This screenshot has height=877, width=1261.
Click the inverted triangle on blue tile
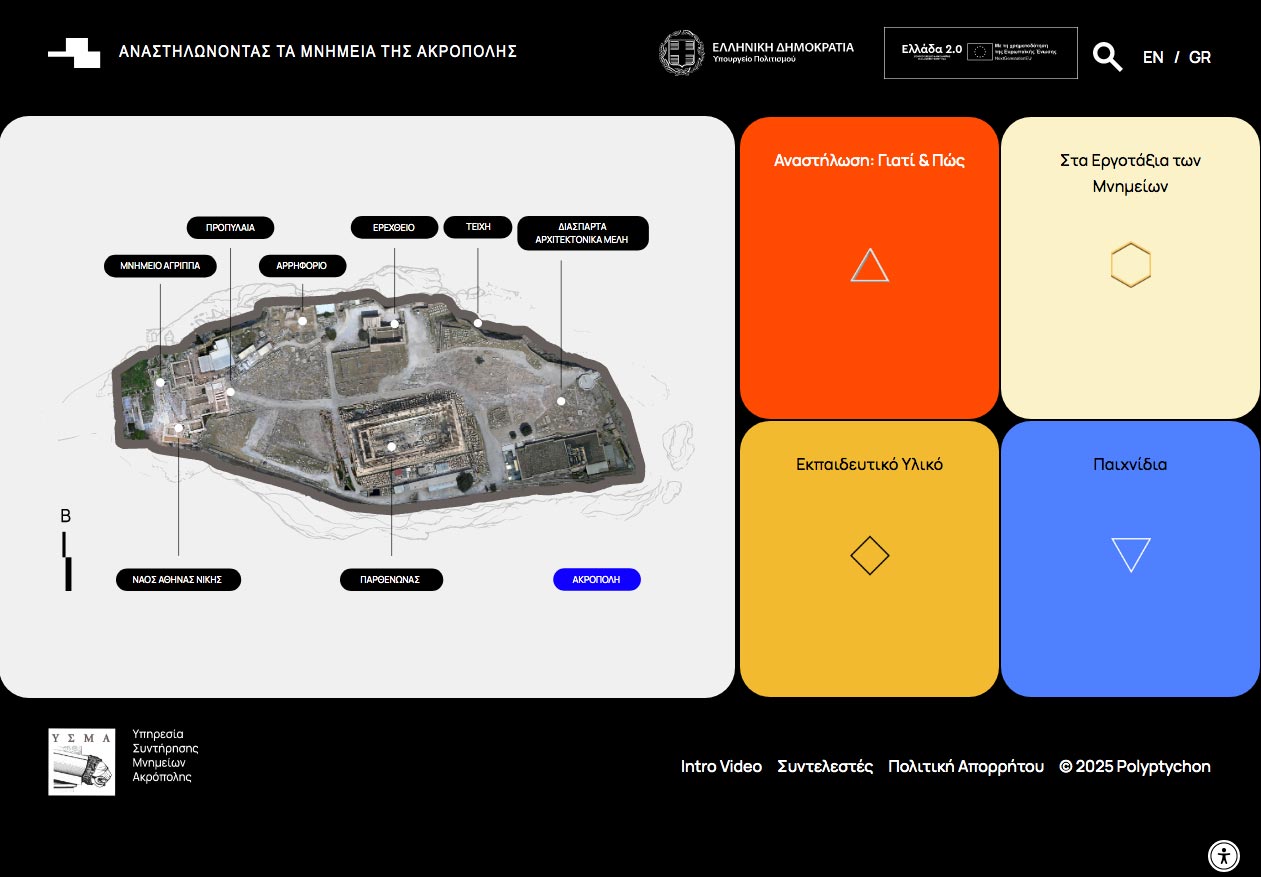[1130, 554]
